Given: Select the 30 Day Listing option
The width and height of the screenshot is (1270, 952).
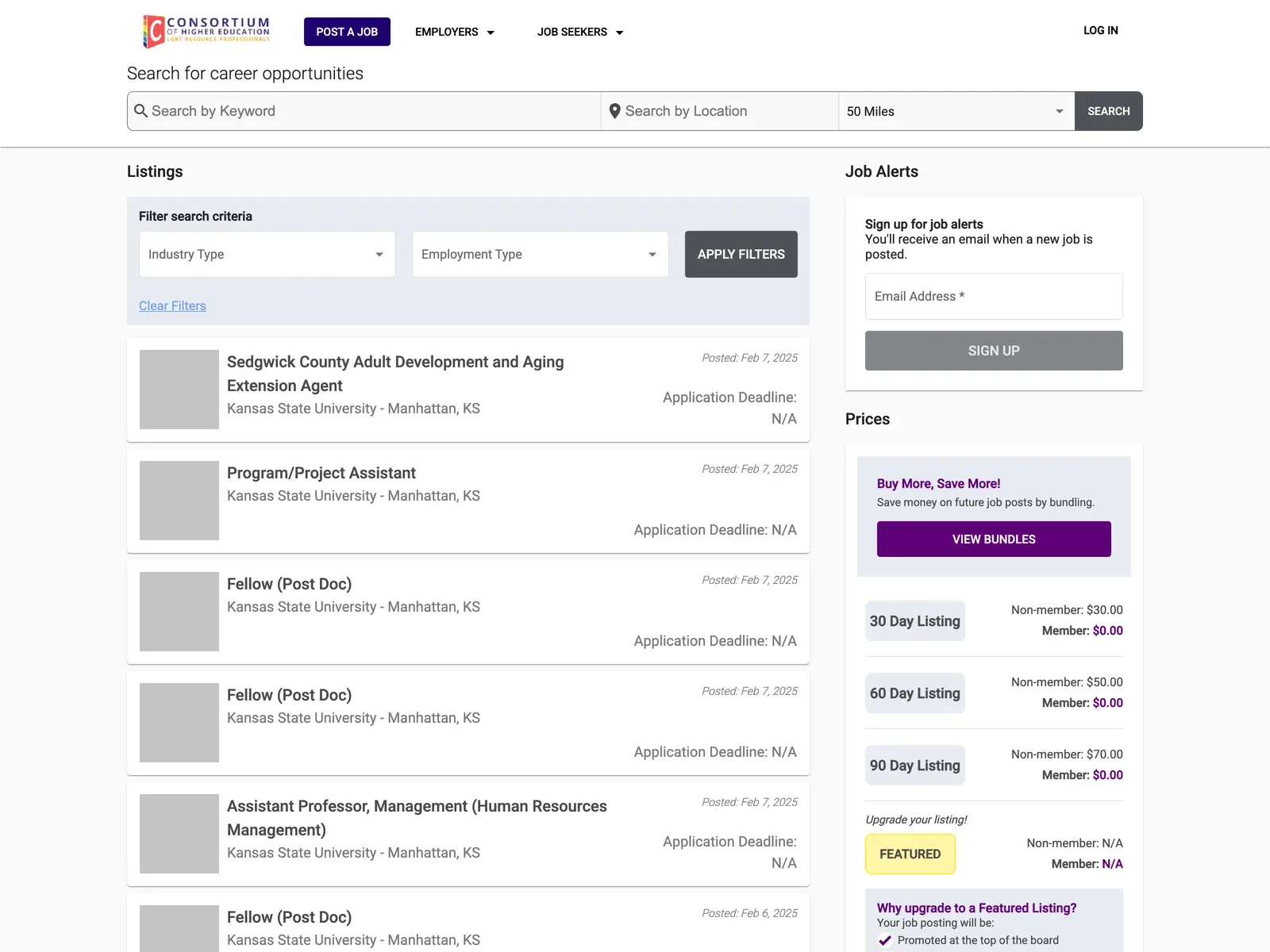Looking at the screenshot, I should [x=915, y=621].
